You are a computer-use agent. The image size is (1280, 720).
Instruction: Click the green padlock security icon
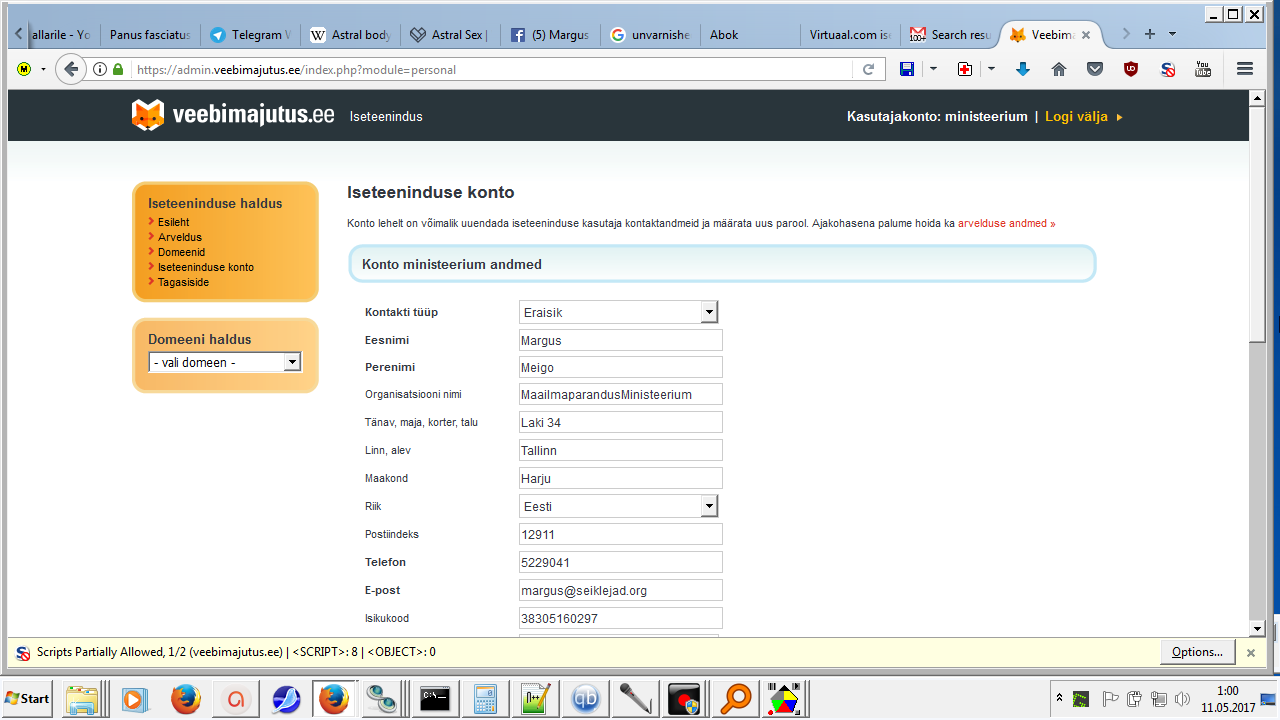pos(119,70)
